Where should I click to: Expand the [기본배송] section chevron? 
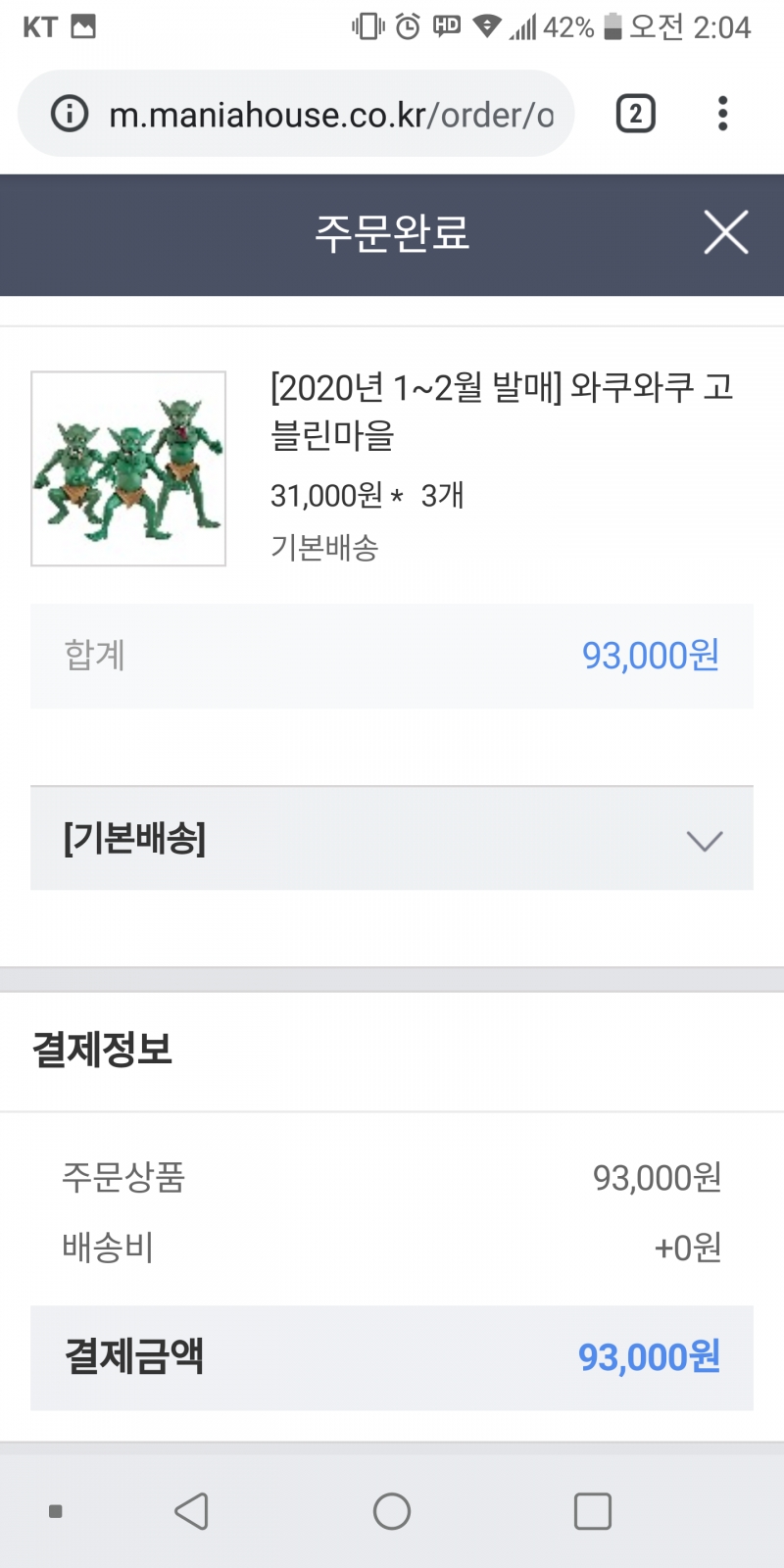click(x=704, y=840)
